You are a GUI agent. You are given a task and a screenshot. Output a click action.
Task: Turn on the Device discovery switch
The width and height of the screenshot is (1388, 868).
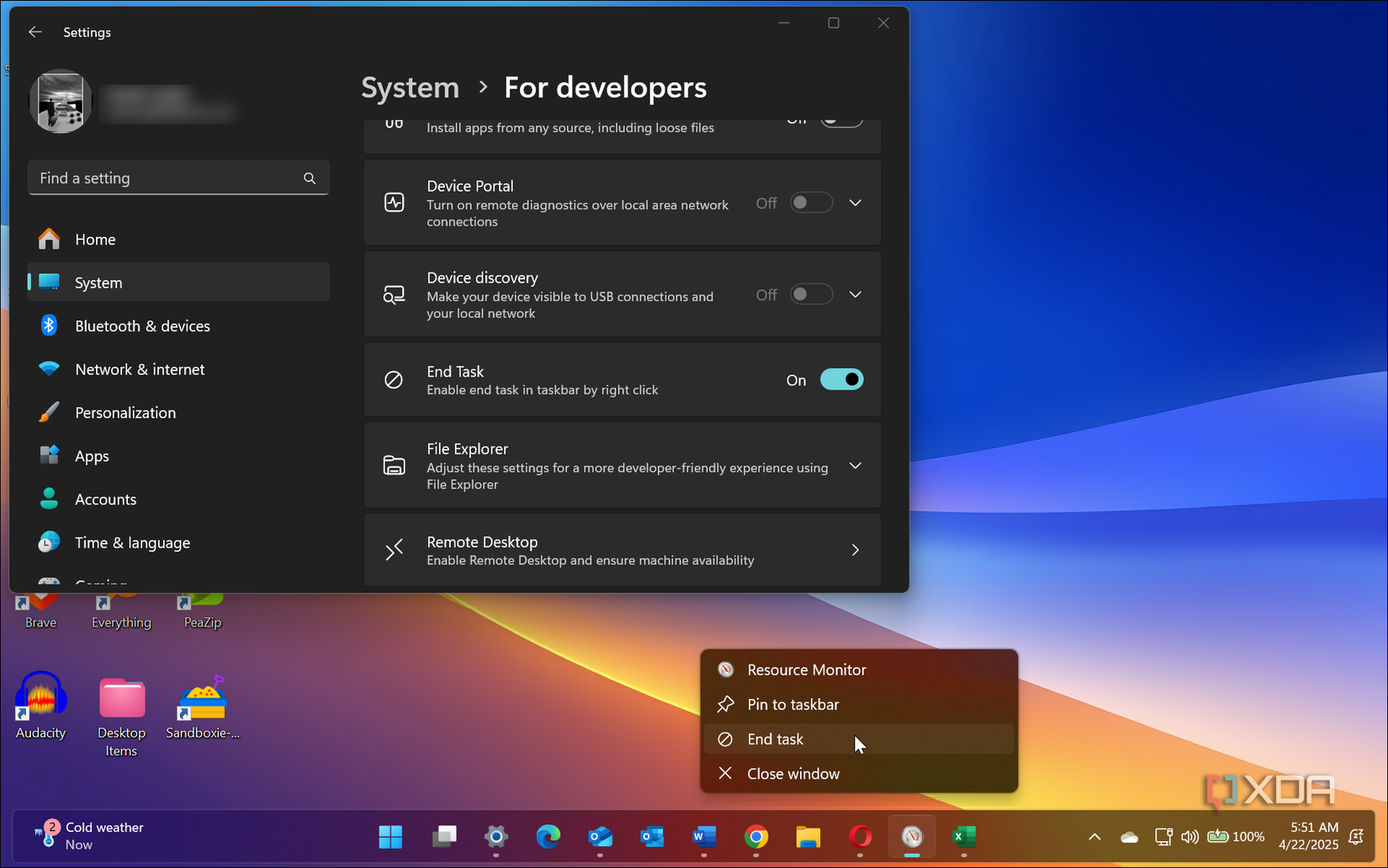[x=810, y=294]
